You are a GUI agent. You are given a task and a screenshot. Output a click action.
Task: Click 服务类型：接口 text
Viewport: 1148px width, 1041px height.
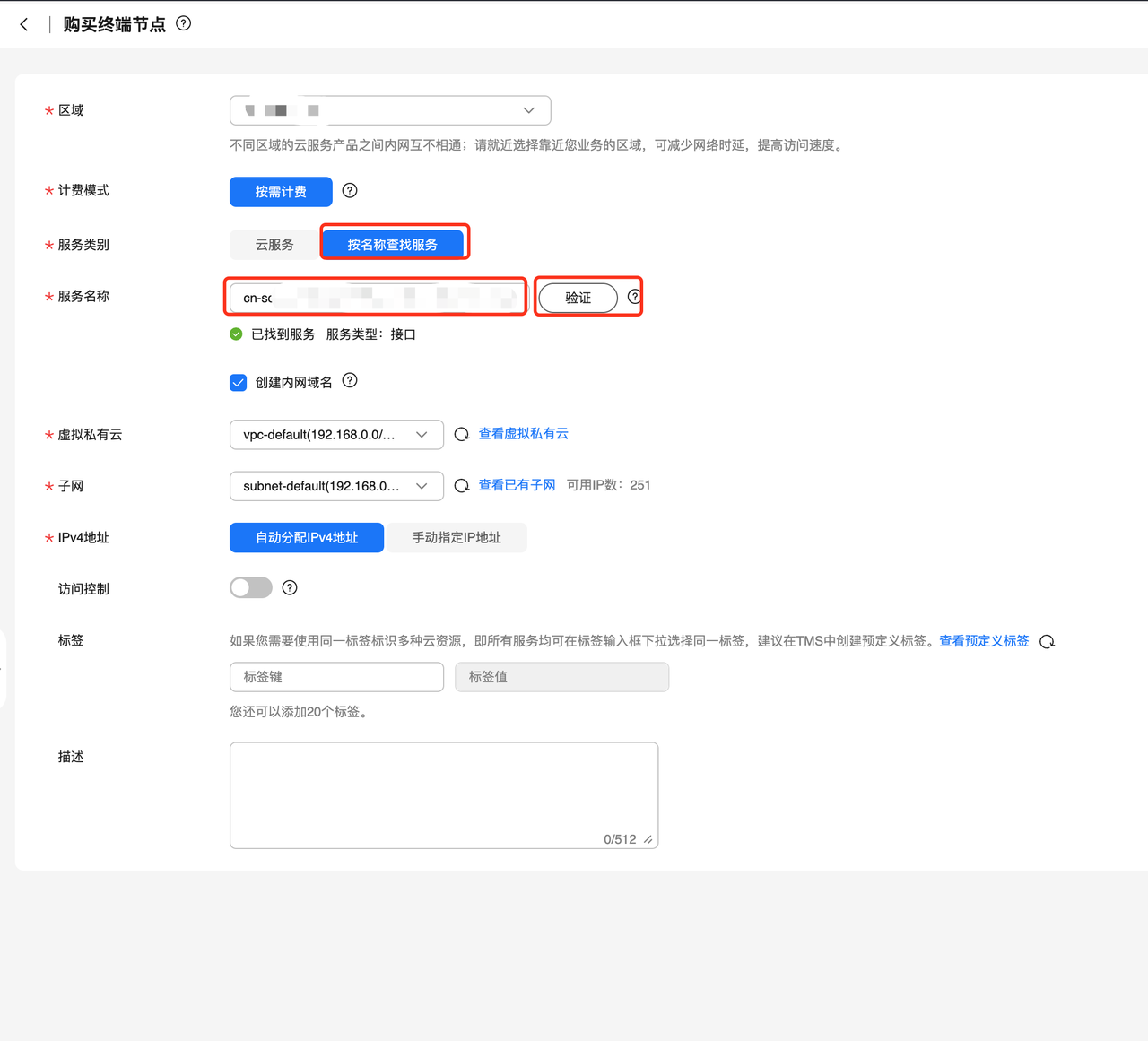click(371, 334)
